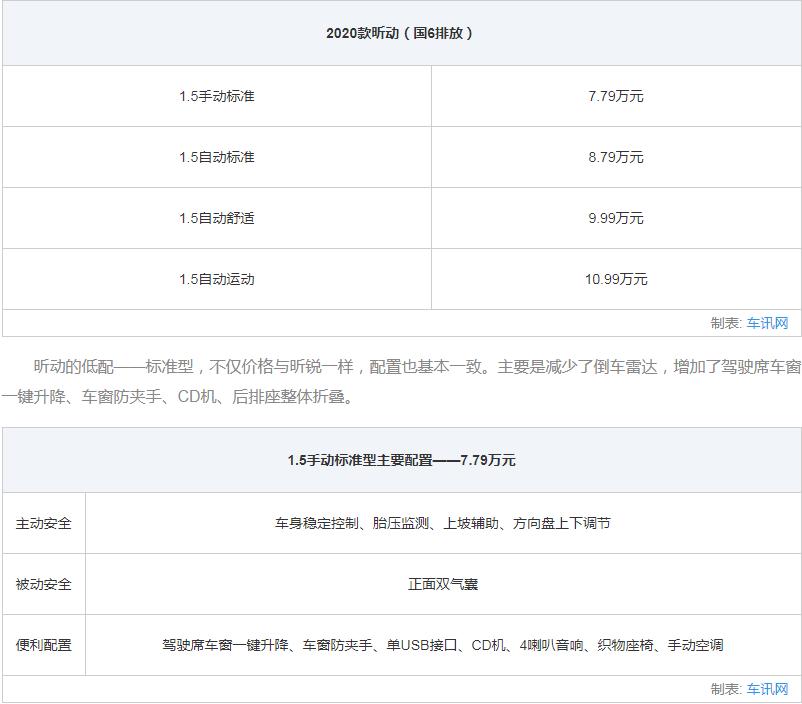The width and height of the screenshot is (802, 704).
Task: Select the 1.5手动标准 trim row
Action: click(217, 96)
